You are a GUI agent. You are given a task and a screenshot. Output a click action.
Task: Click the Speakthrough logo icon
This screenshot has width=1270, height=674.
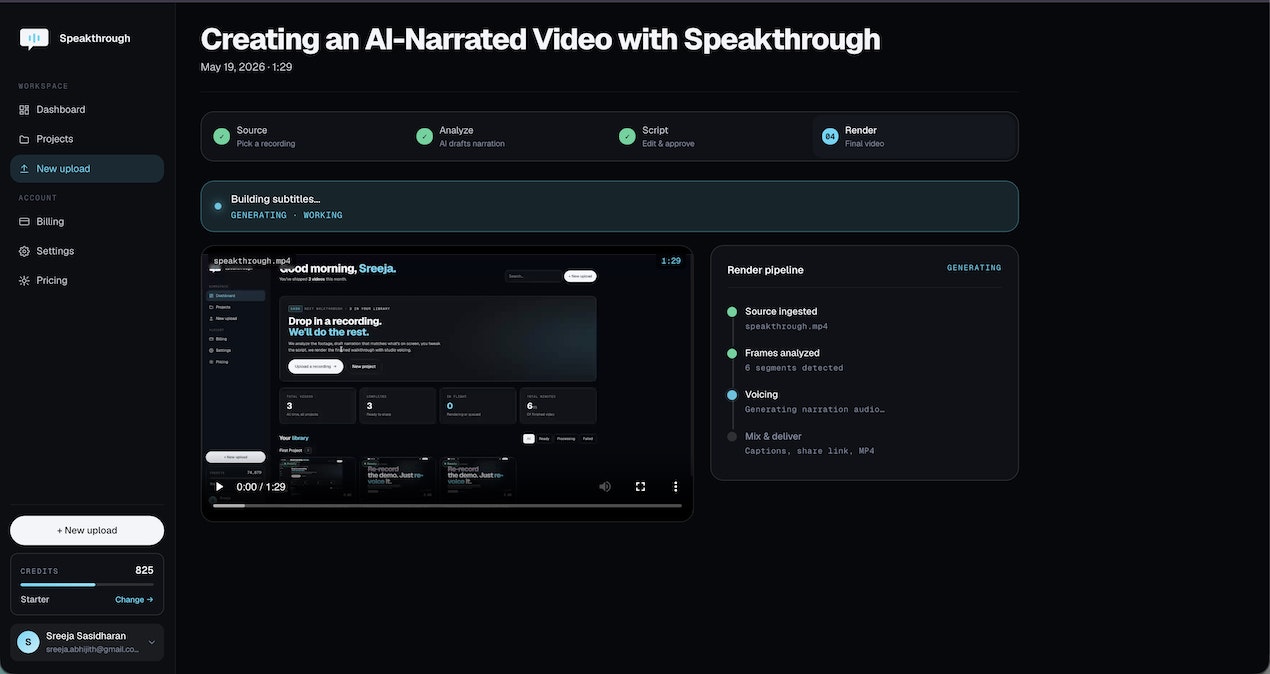pyautogui.click(x=34, y=39)
